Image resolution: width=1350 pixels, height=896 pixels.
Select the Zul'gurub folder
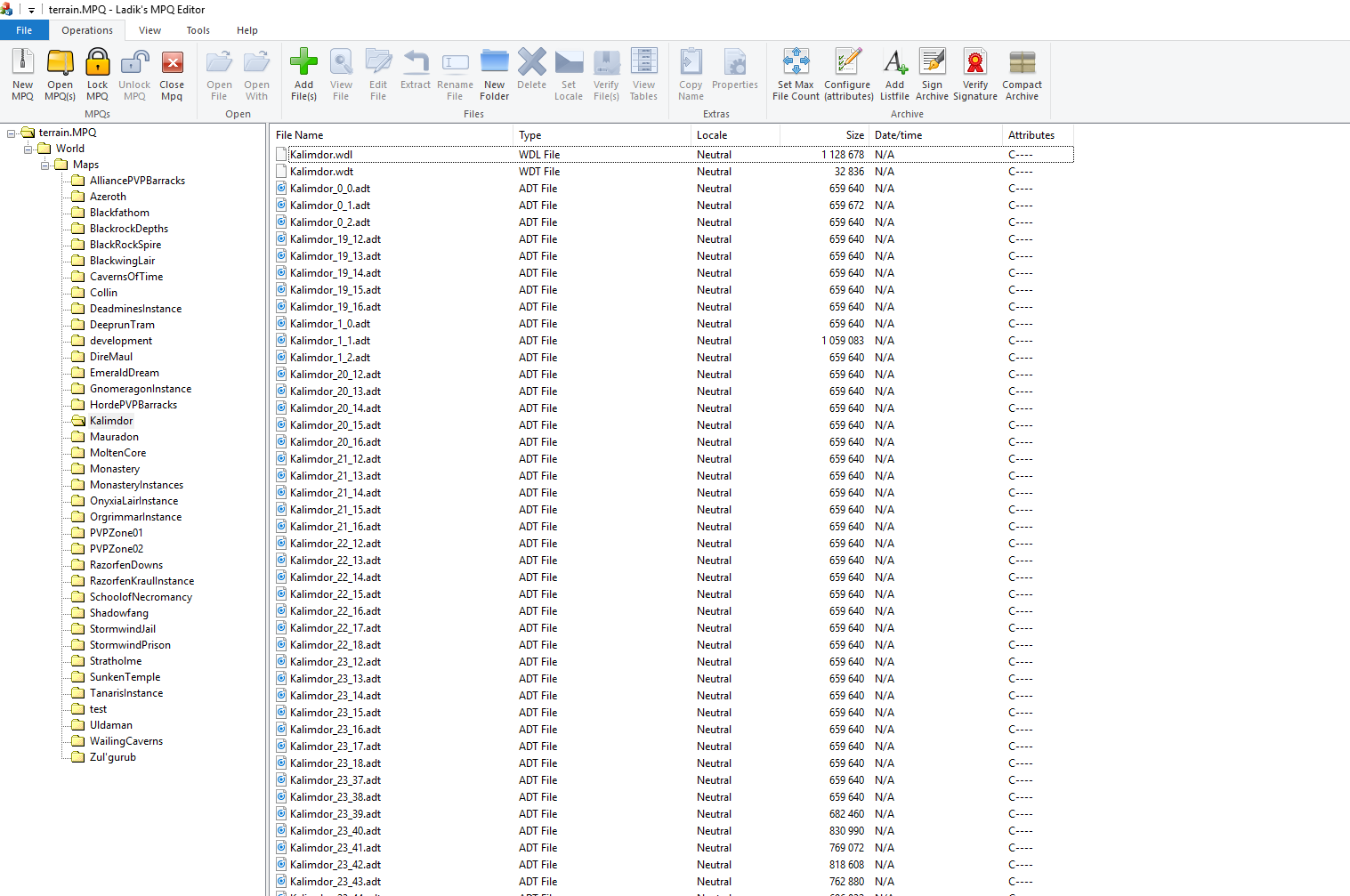click(x=113, y=757)
